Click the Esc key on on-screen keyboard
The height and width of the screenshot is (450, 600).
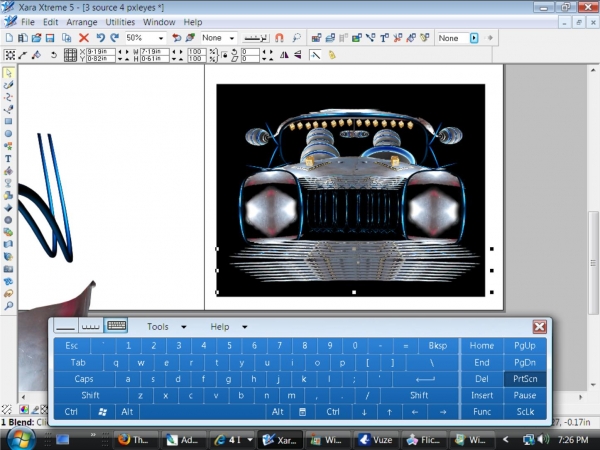(72, 346)
